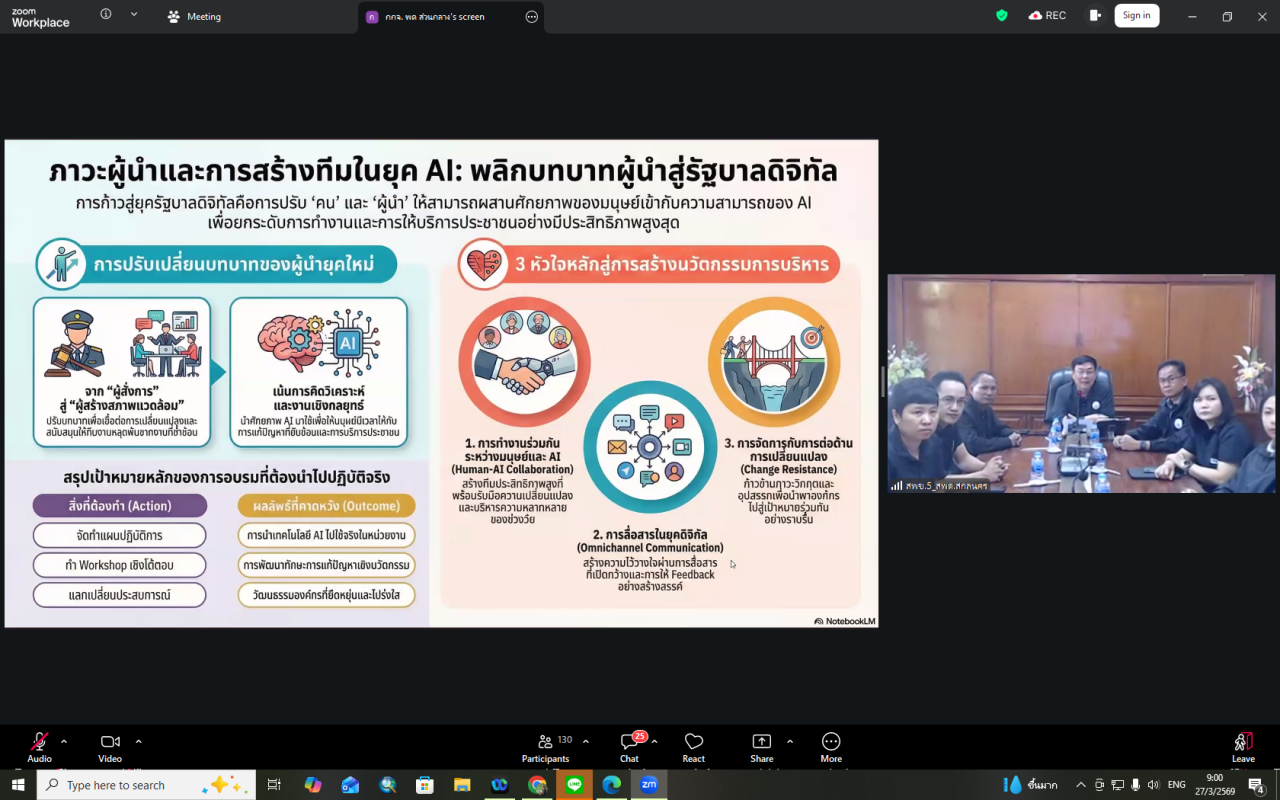The height and width of the screenshot is (800, 1280).
Task: Open the More options icon in toolbar
Action: [830, 745]
